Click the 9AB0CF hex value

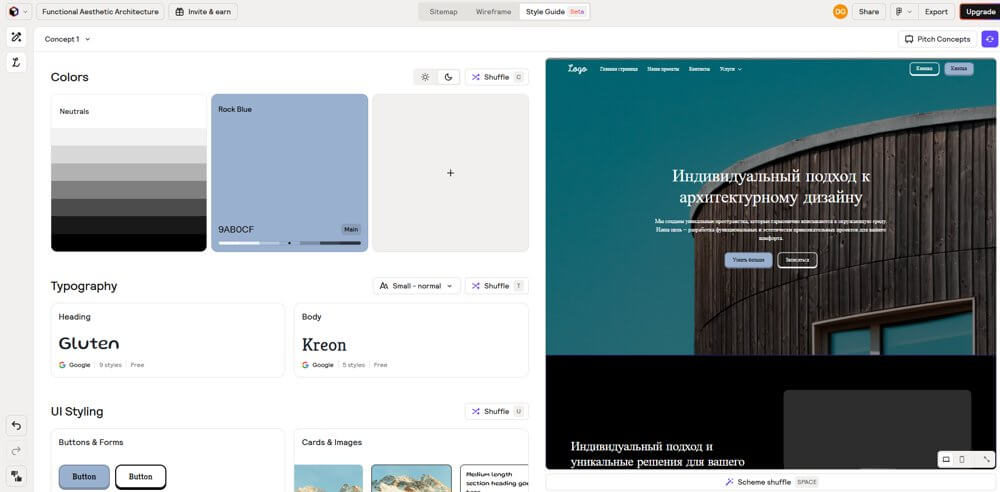(236, 229)
